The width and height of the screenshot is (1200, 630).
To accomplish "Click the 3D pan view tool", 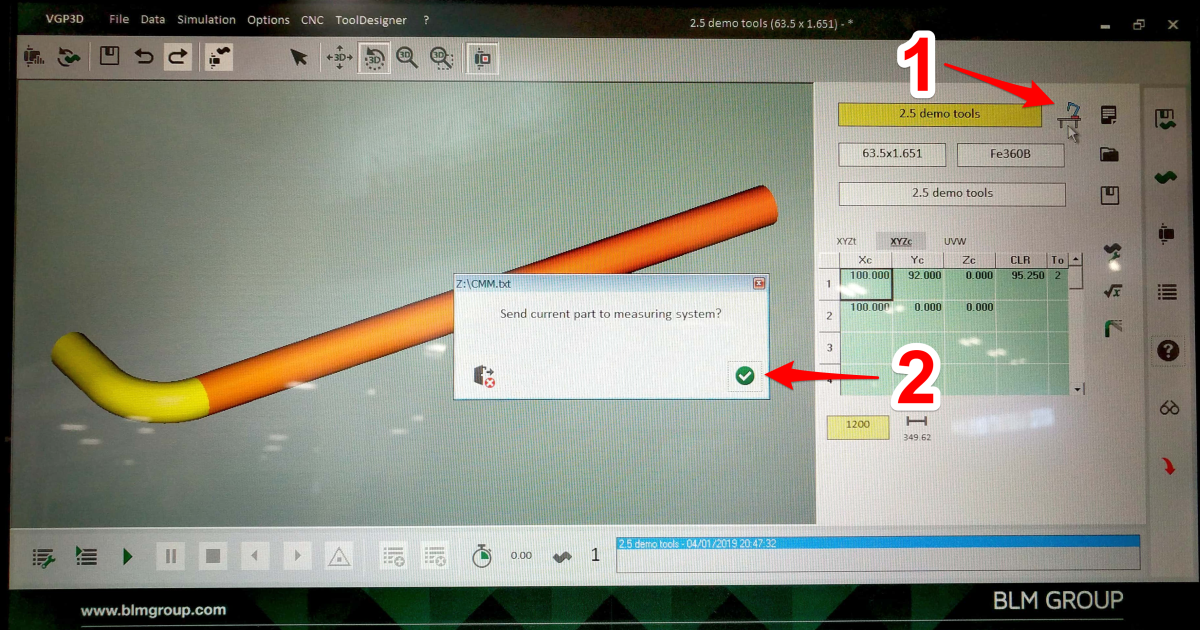I will point(339,58).
